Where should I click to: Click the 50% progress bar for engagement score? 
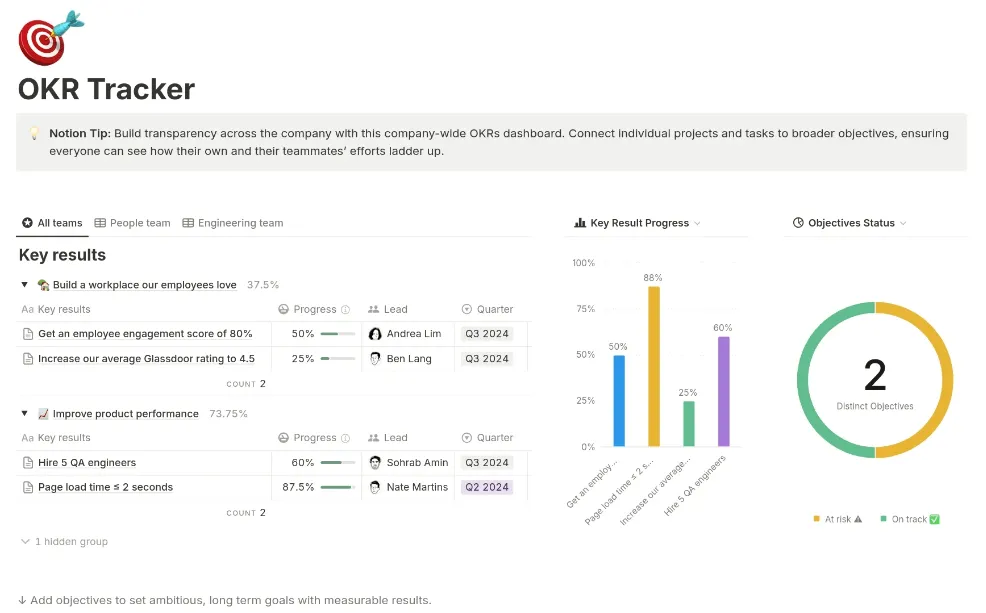pos(338,334)
